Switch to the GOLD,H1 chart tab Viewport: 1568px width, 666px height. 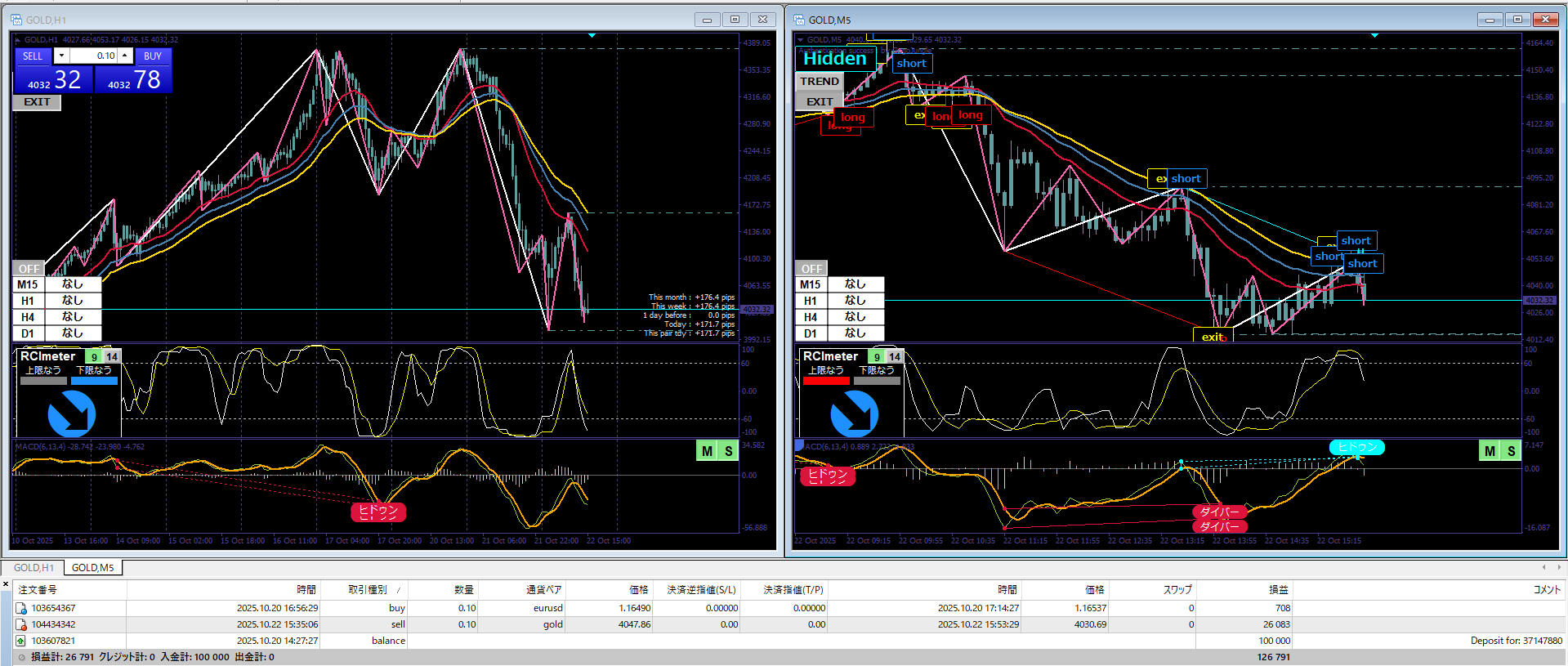point(34,568)
